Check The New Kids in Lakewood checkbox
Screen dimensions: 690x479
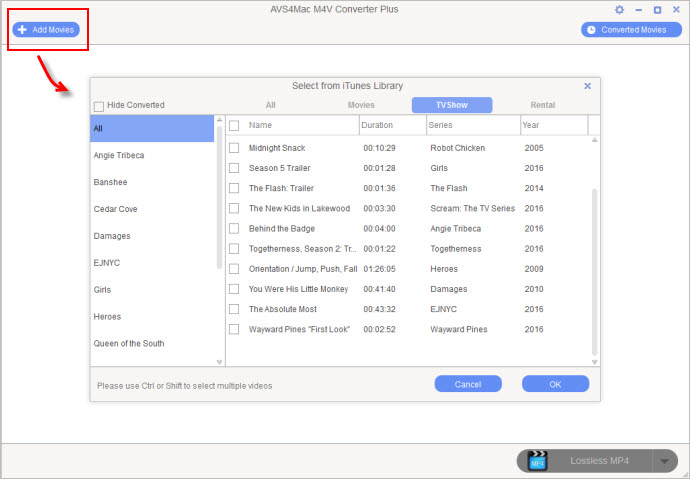pos(234,208)
